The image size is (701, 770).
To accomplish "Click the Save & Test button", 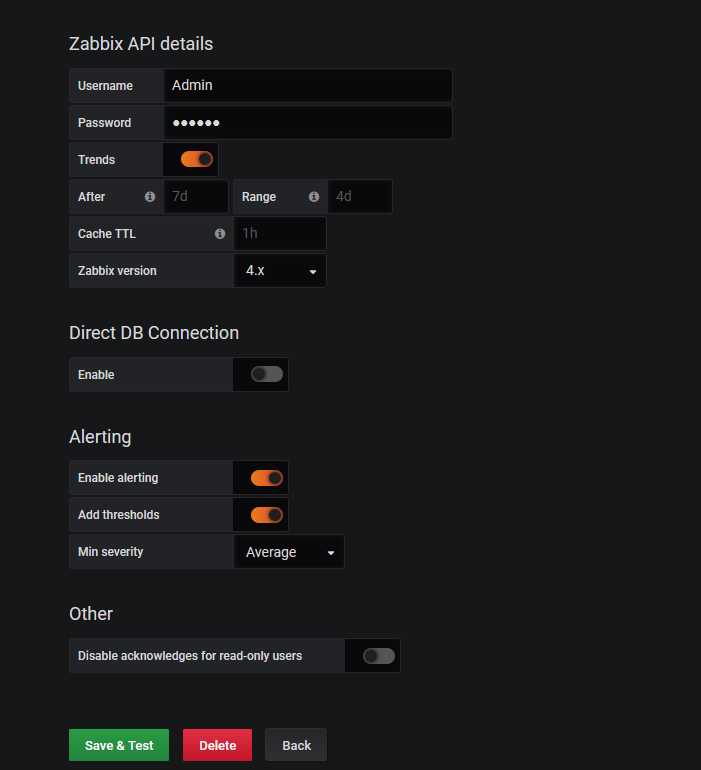I will click(x=119, y=745).
